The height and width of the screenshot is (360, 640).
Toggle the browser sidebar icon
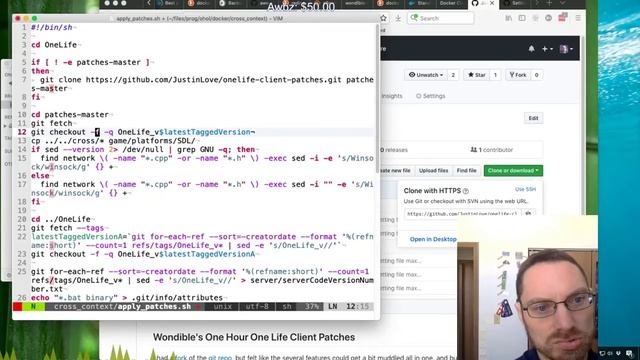522,18
